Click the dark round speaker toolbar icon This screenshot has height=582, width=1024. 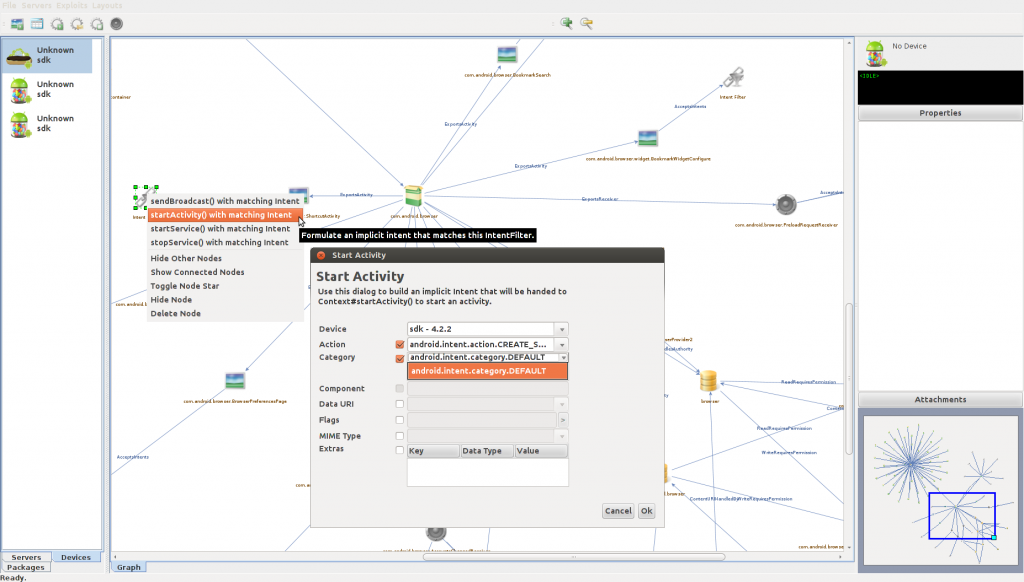(x=116, y=24)
